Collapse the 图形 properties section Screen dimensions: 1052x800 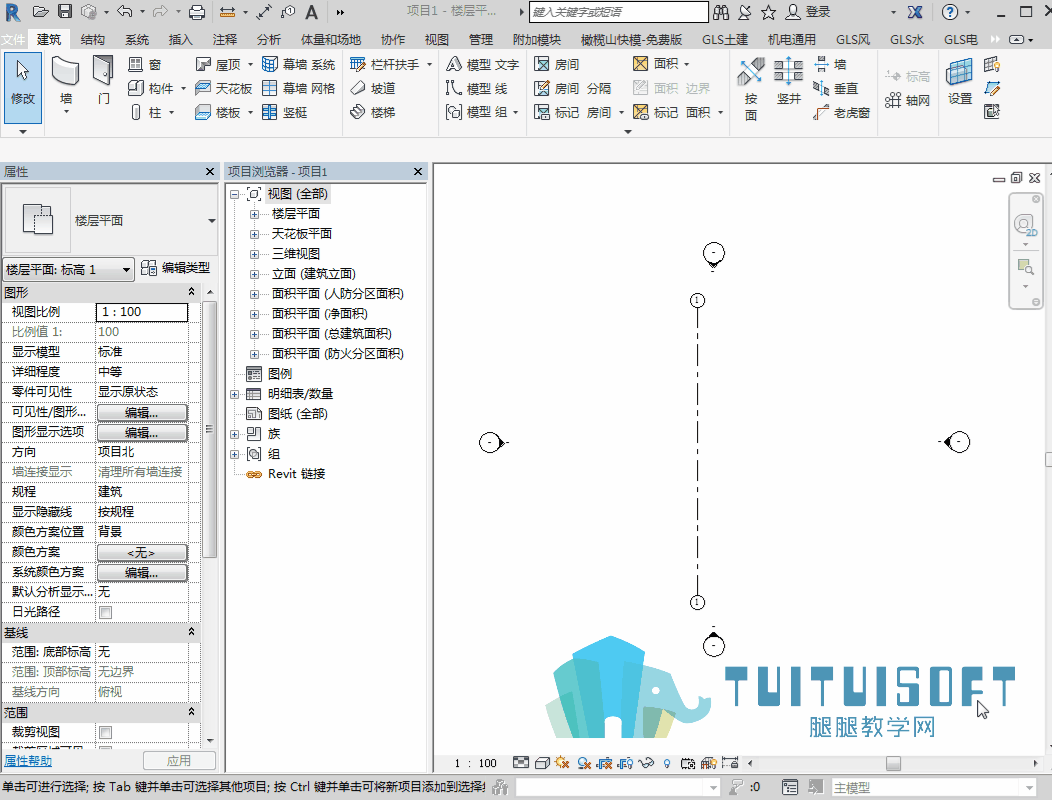point(191,292)
